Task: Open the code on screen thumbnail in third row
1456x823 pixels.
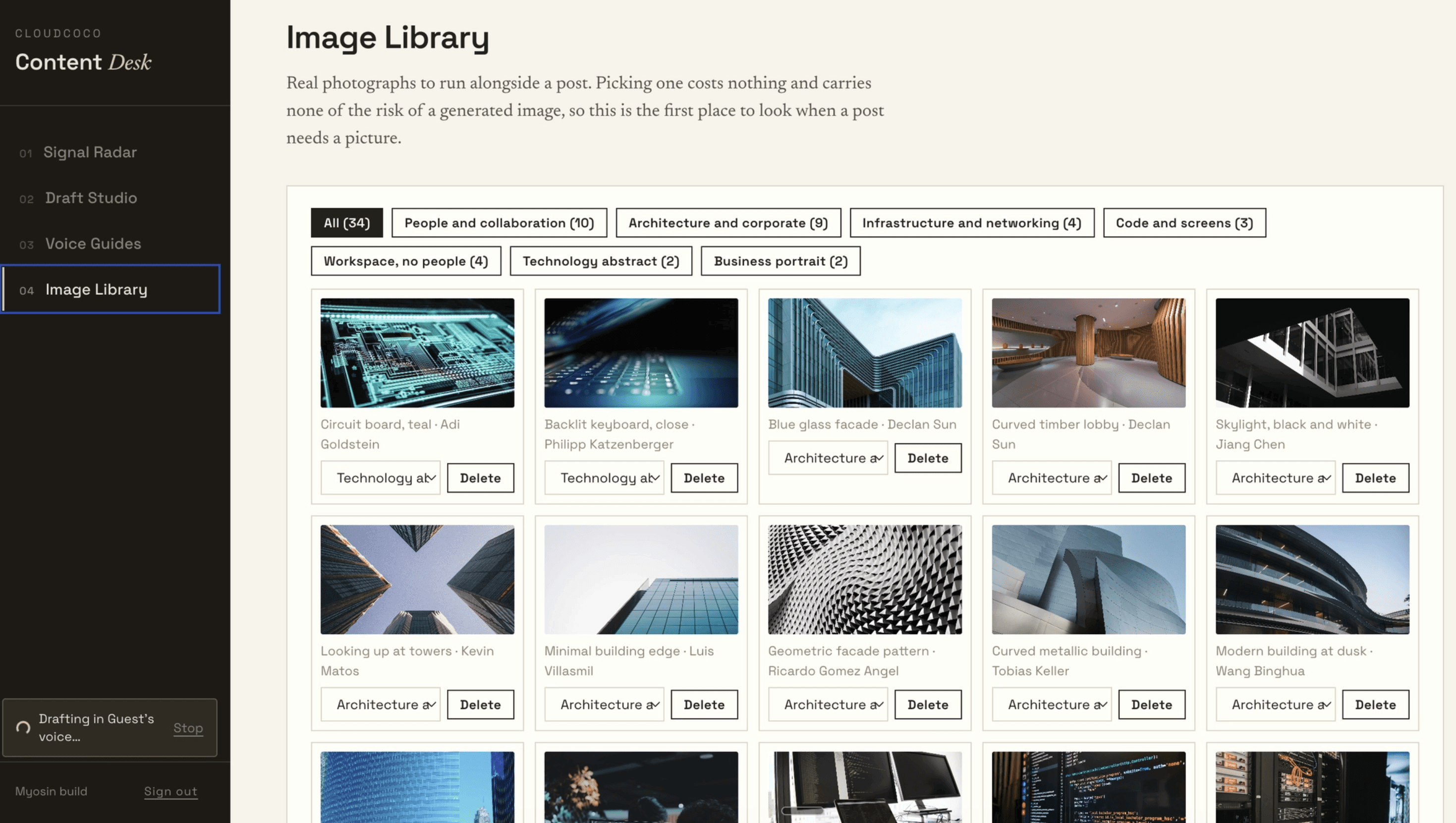Action: pyautogui.click(x=1089, y=787)
